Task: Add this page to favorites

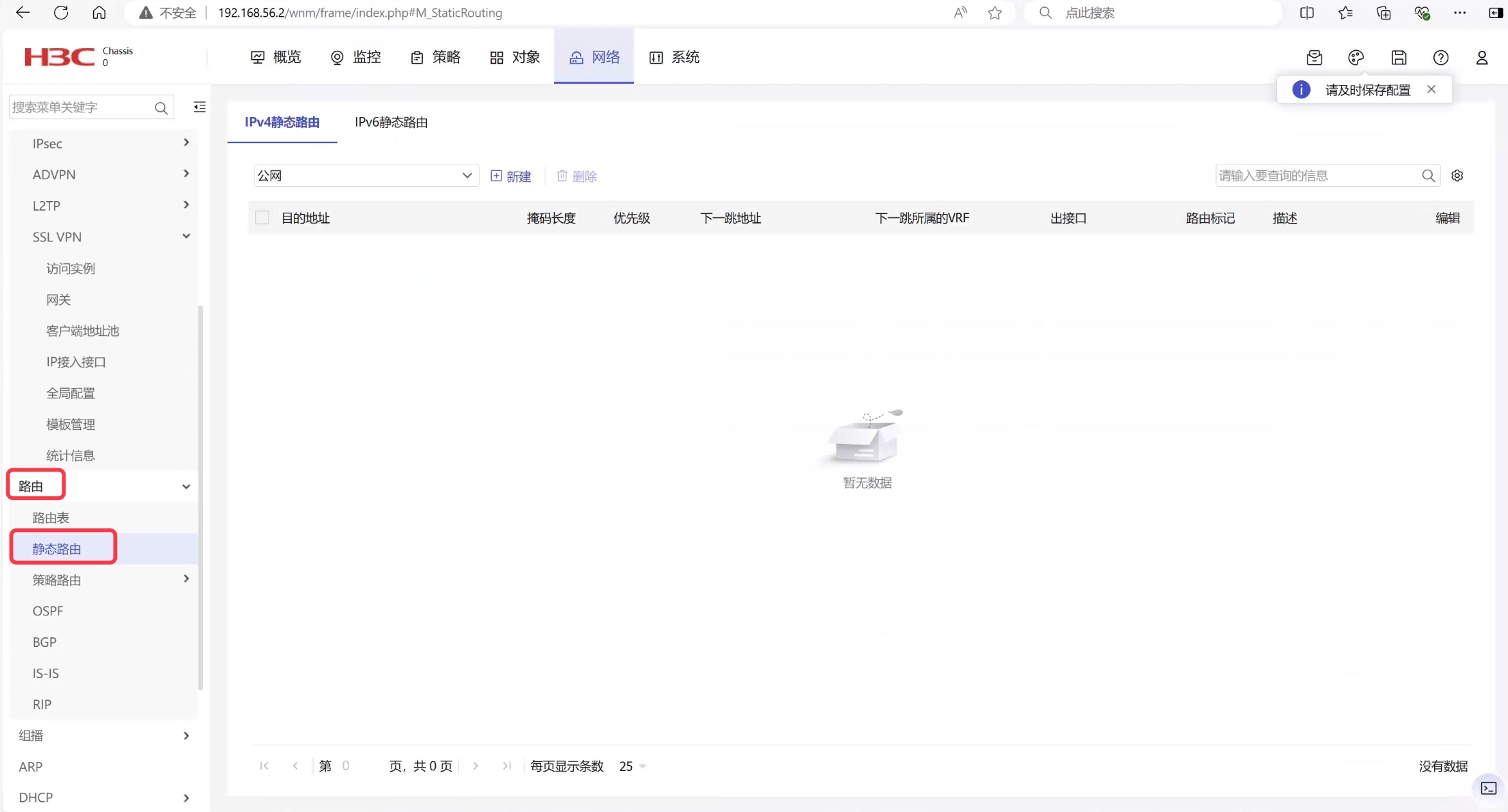Action: pyautogui.click(x=995, y=13)
